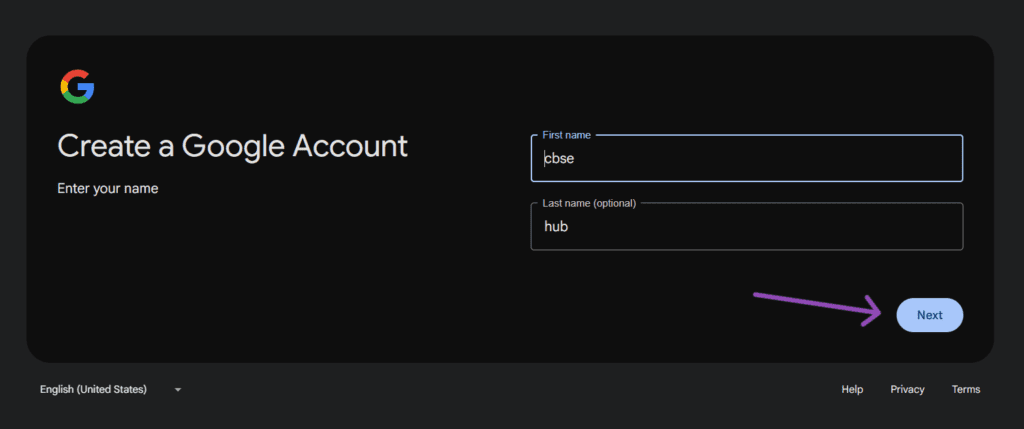Click the tip of the purple arrow
The image size is (1024, 429).
pyautogui.click(x=880, y=311)
